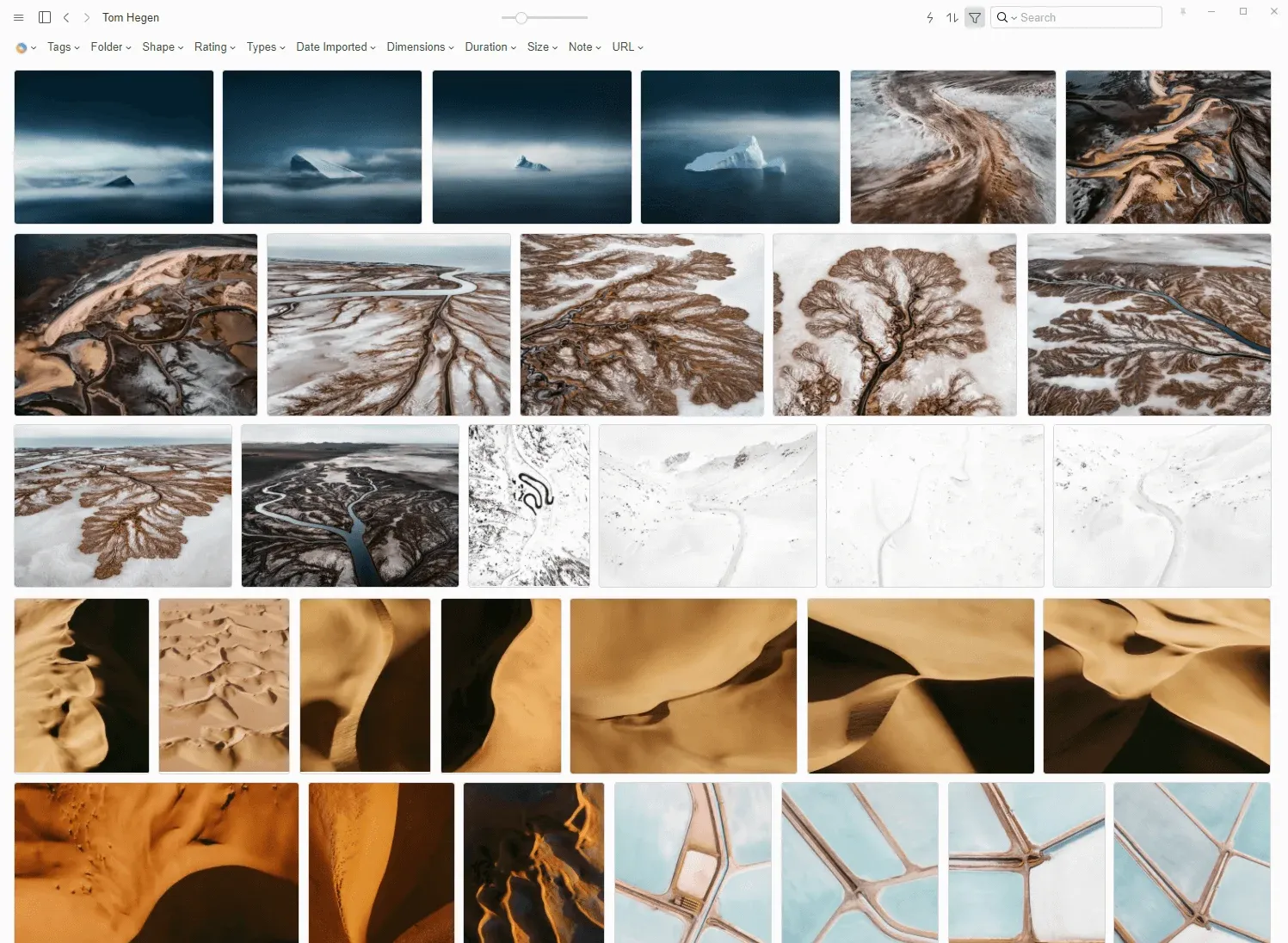Toggle the filter funnel button
This screenshot has width=1288, height=943.
(975, 17)
